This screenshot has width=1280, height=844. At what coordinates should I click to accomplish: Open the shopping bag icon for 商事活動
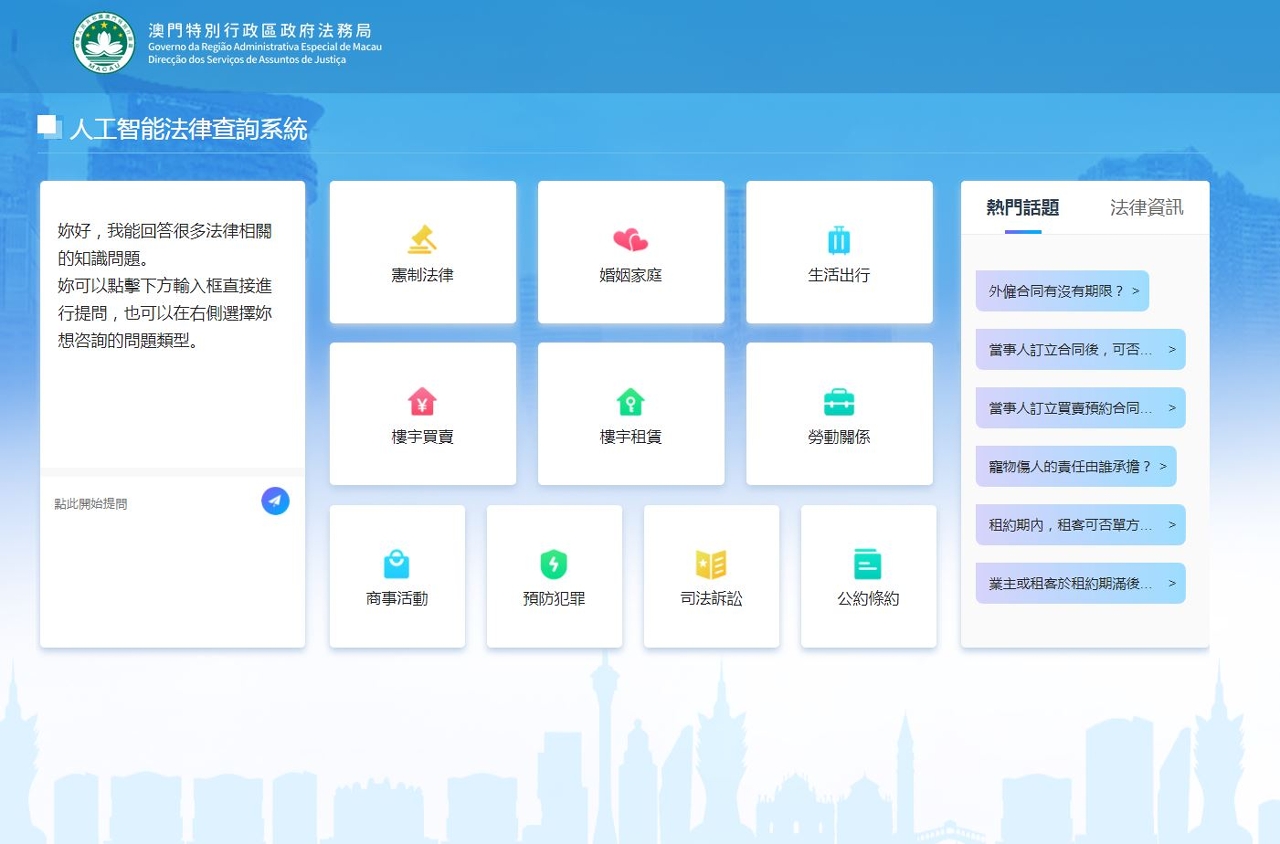[397, 564]
